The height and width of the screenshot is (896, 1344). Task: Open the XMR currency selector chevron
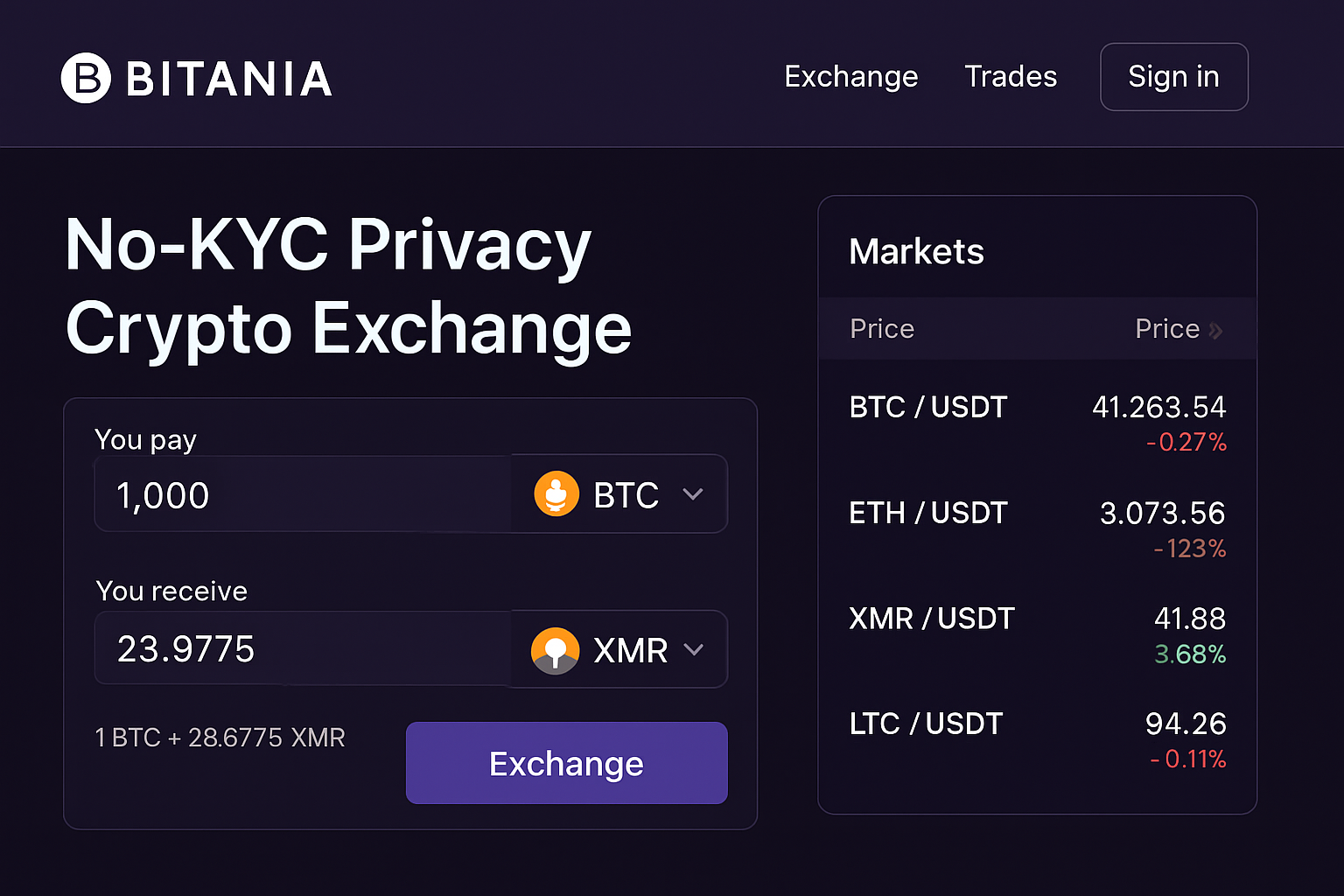click(695, 649)
